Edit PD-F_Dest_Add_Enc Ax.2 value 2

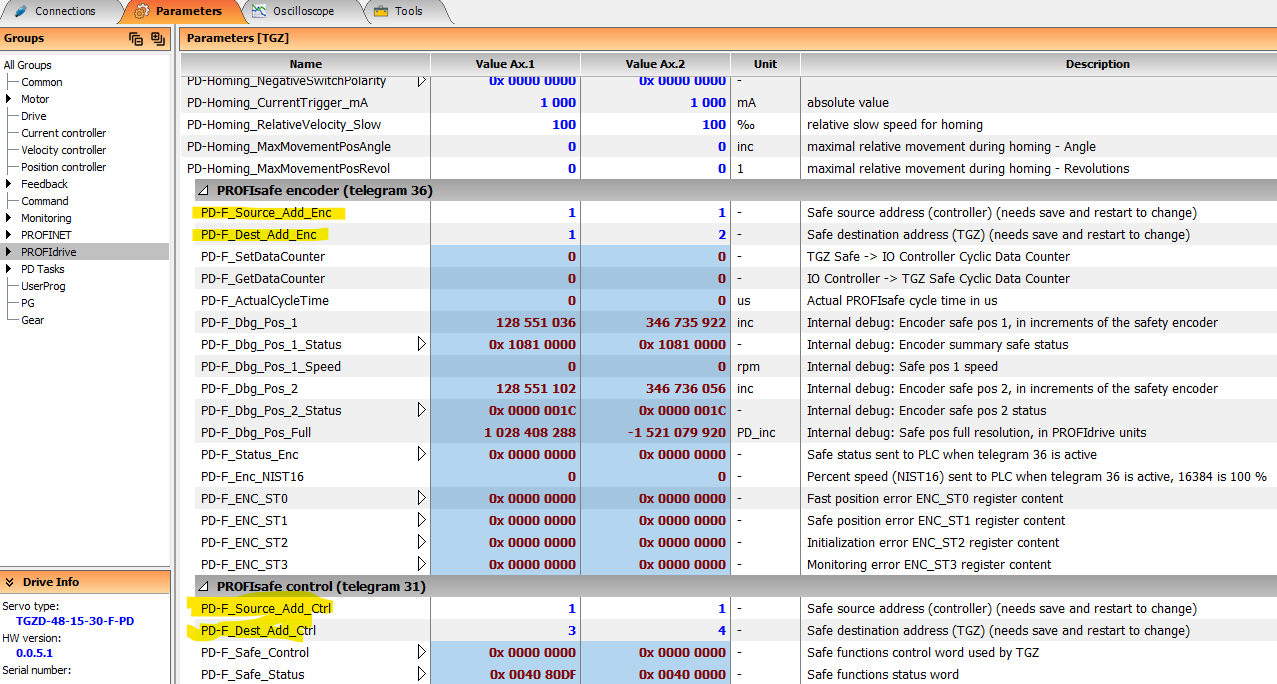655,234
